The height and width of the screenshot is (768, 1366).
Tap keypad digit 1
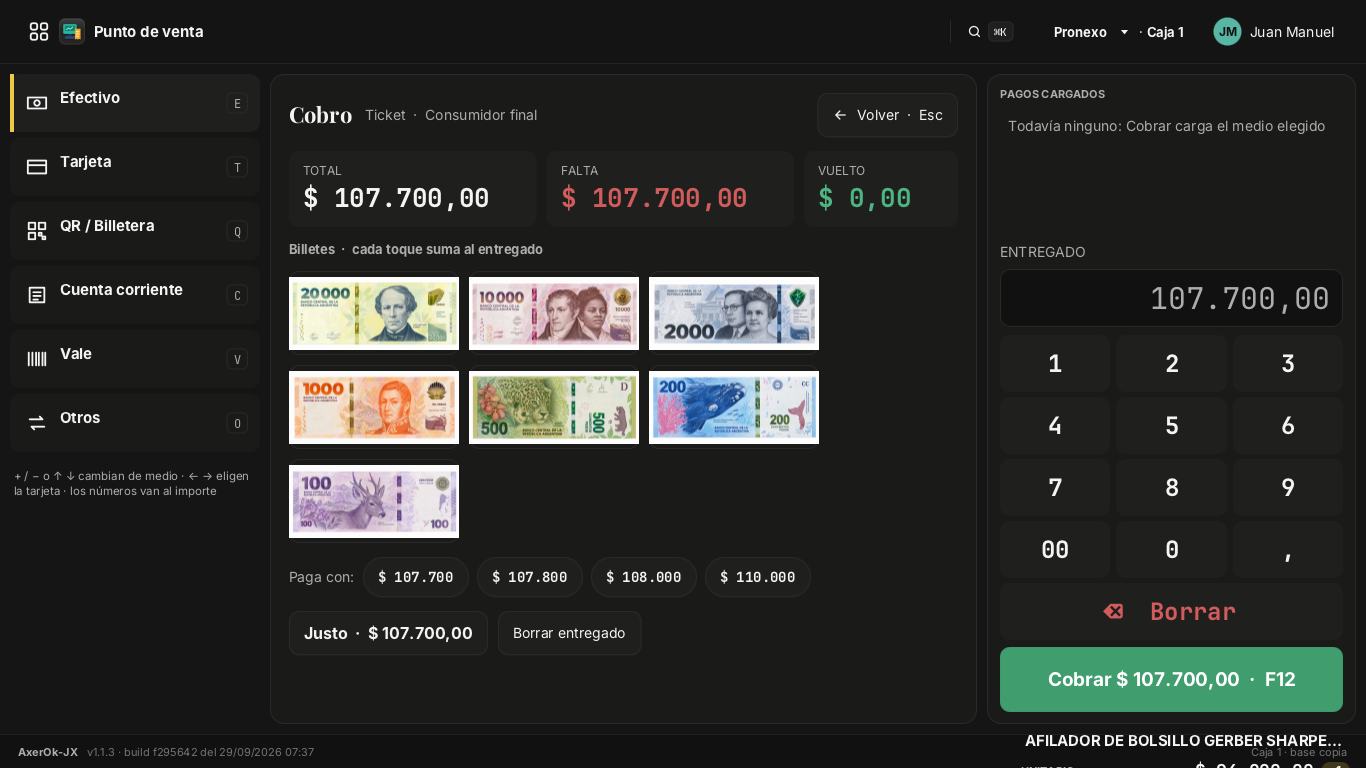[x=1055, y=364]
